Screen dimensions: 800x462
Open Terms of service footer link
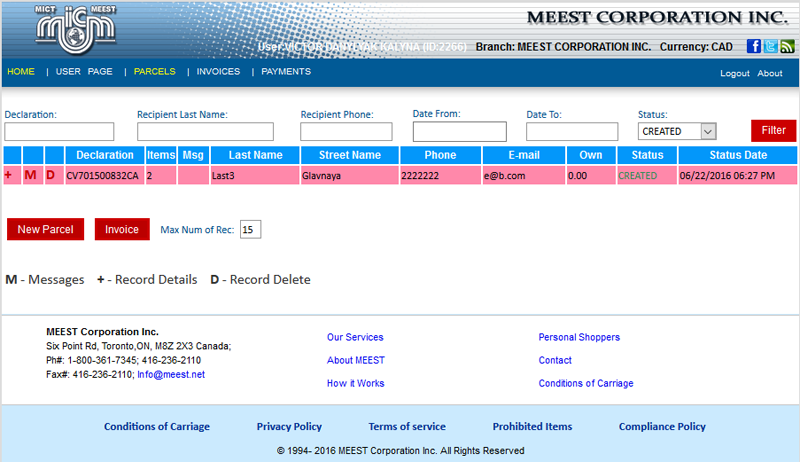[x=407, y=426]
